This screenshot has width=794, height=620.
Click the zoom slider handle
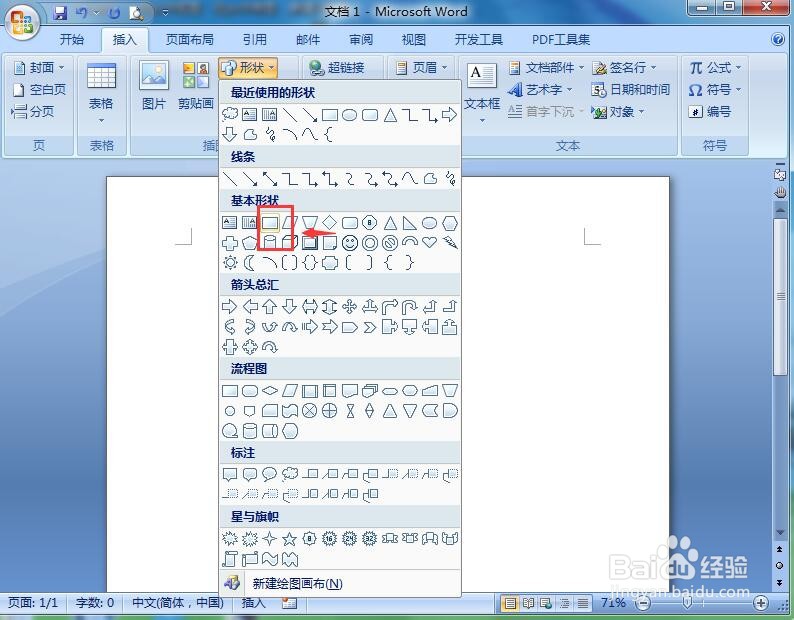pos(687,603)
